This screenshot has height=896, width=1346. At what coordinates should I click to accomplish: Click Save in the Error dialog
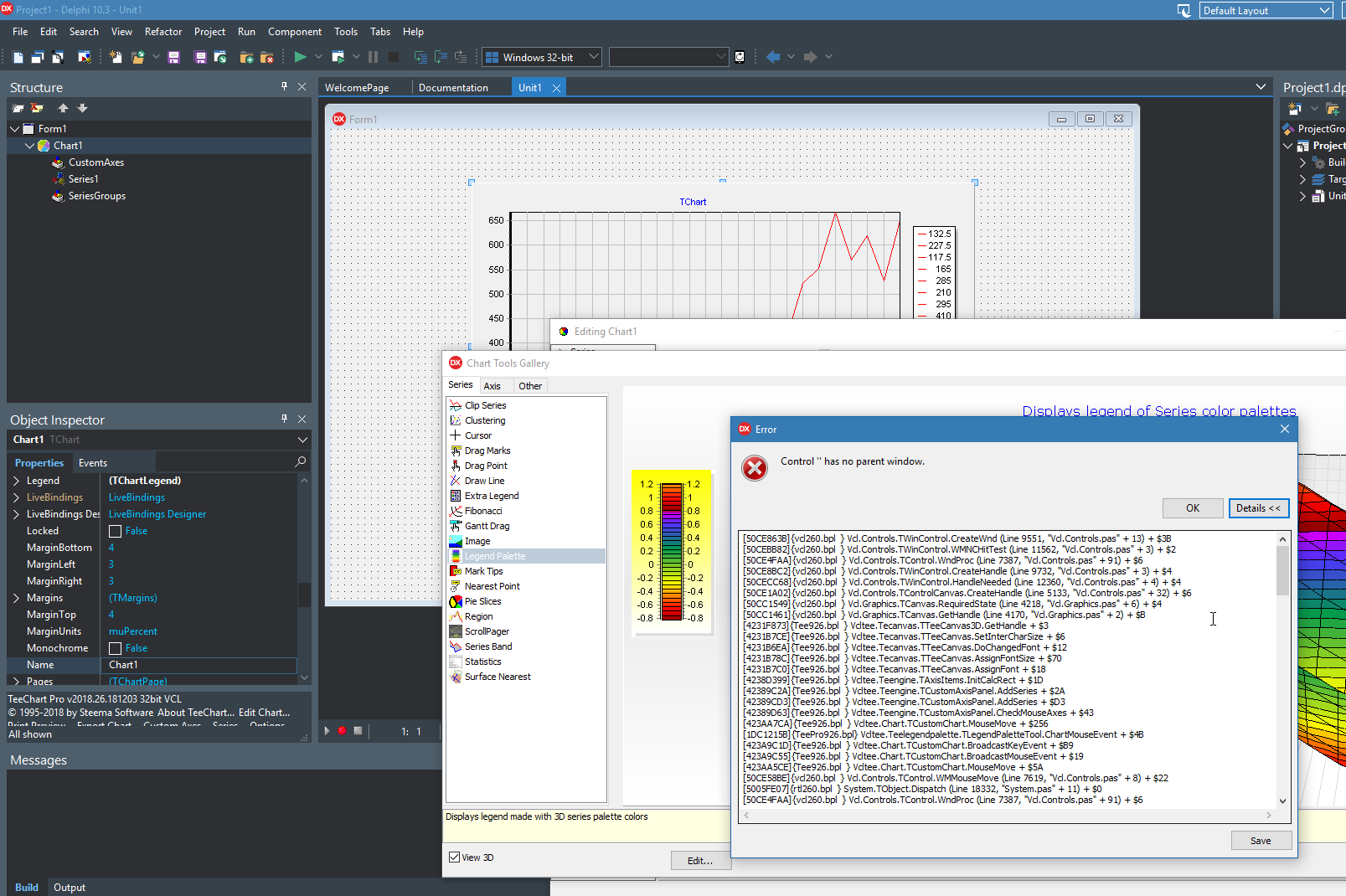click(1261, 841)
